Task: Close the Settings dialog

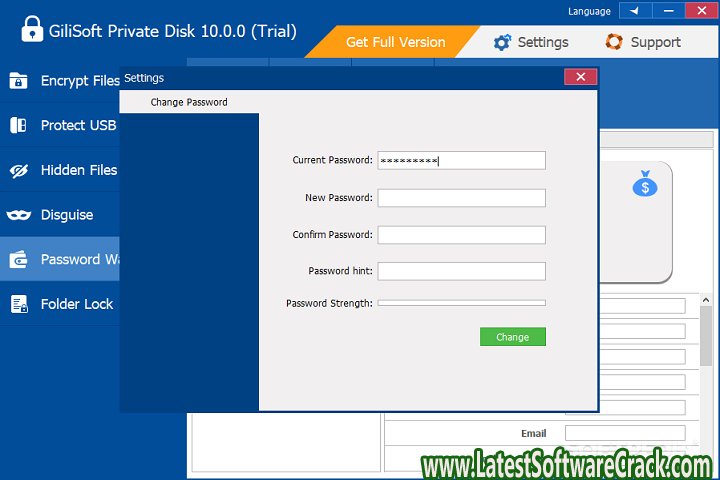Action: pos(580,77)
